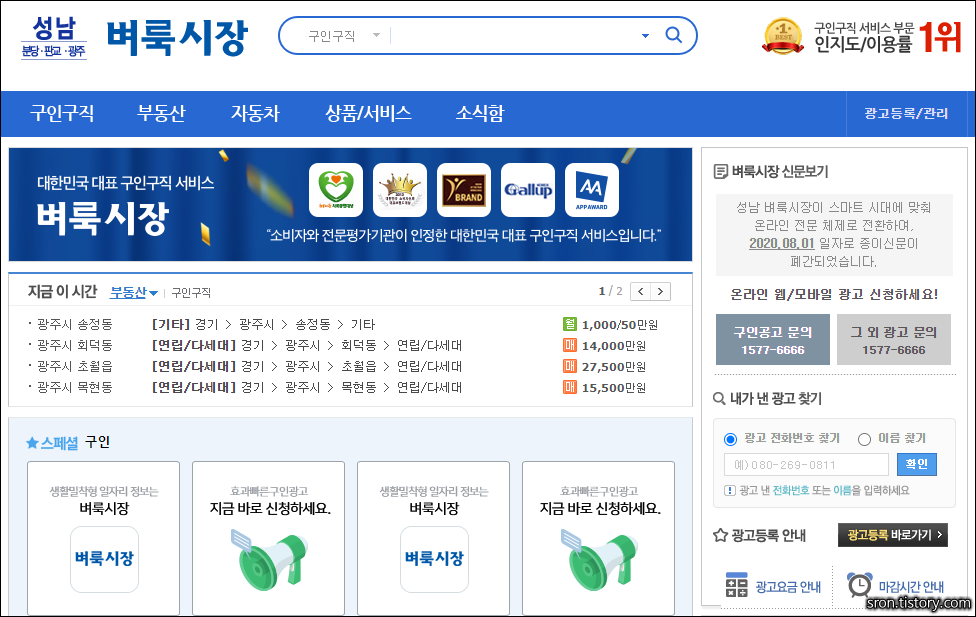This screenshot has width=976, height=617.
Task: Select the 광고 전화번호 찾기 radio button
Action: pos(731,440)
